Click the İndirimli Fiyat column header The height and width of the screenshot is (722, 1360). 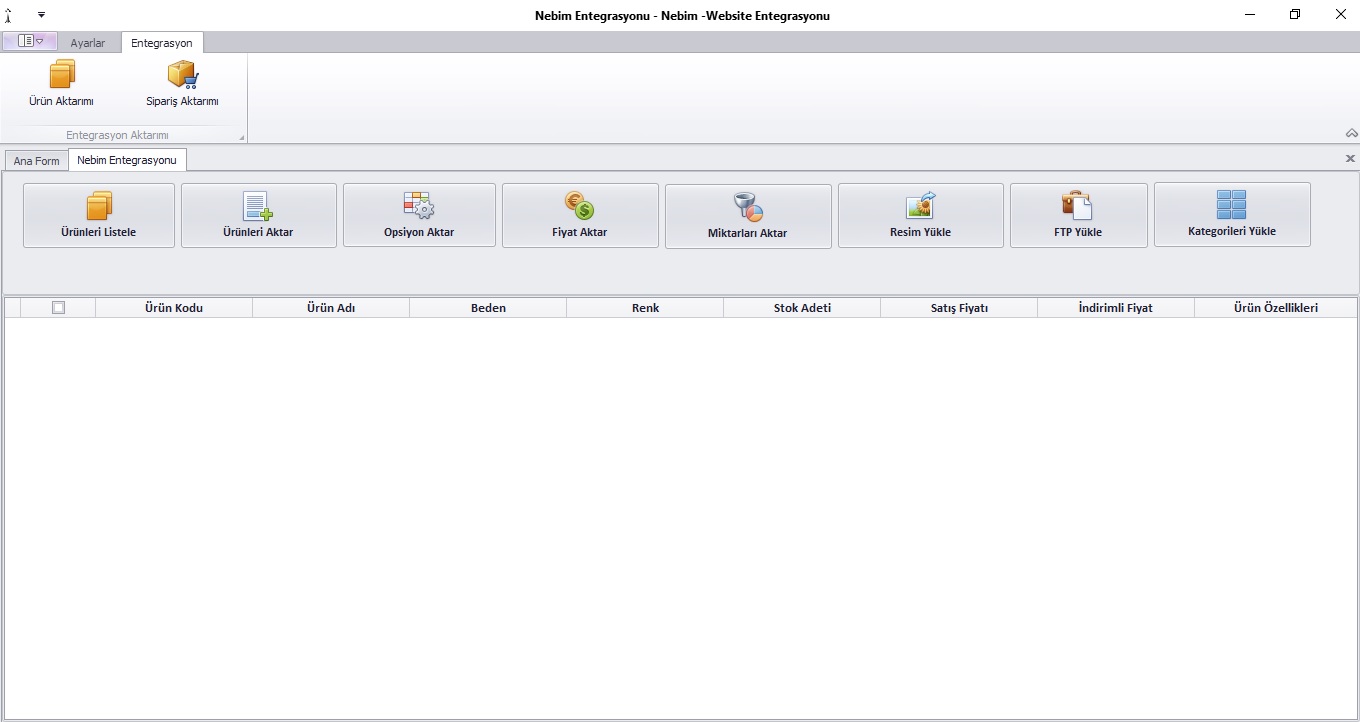(x=1116, y=308)
